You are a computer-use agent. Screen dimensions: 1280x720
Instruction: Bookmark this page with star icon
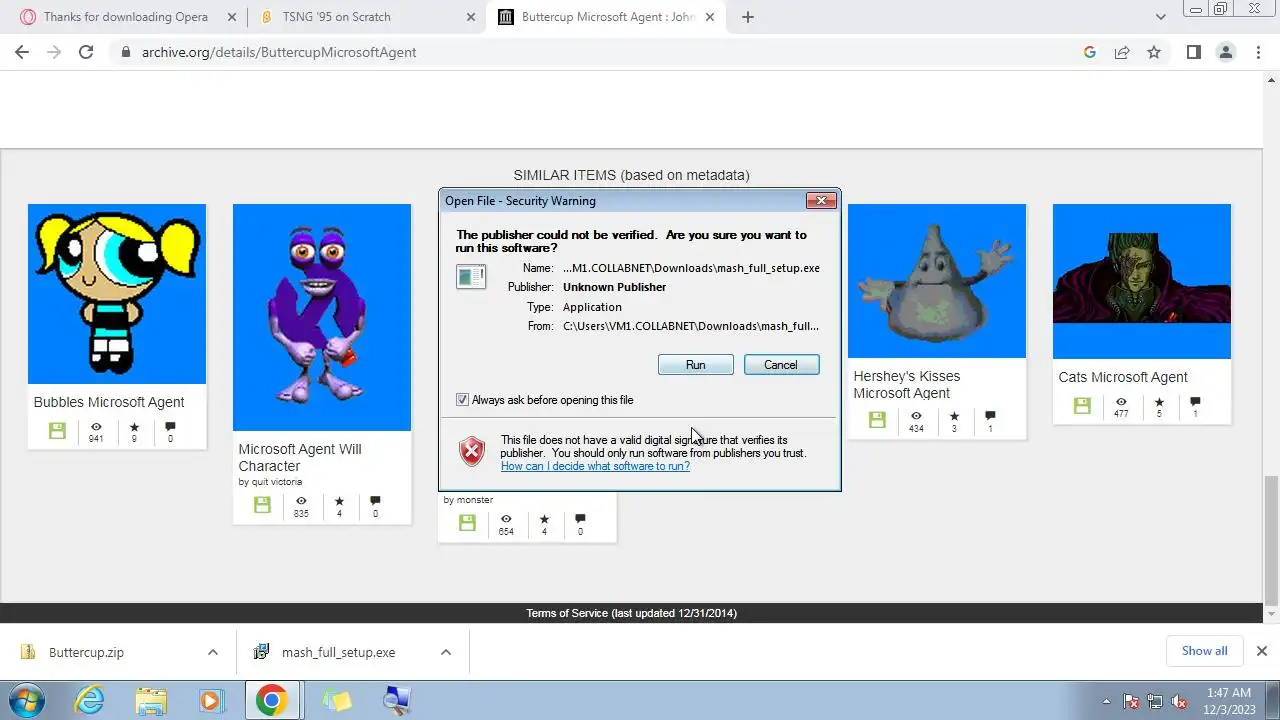pyautogui.click(x=1154, y=52)
